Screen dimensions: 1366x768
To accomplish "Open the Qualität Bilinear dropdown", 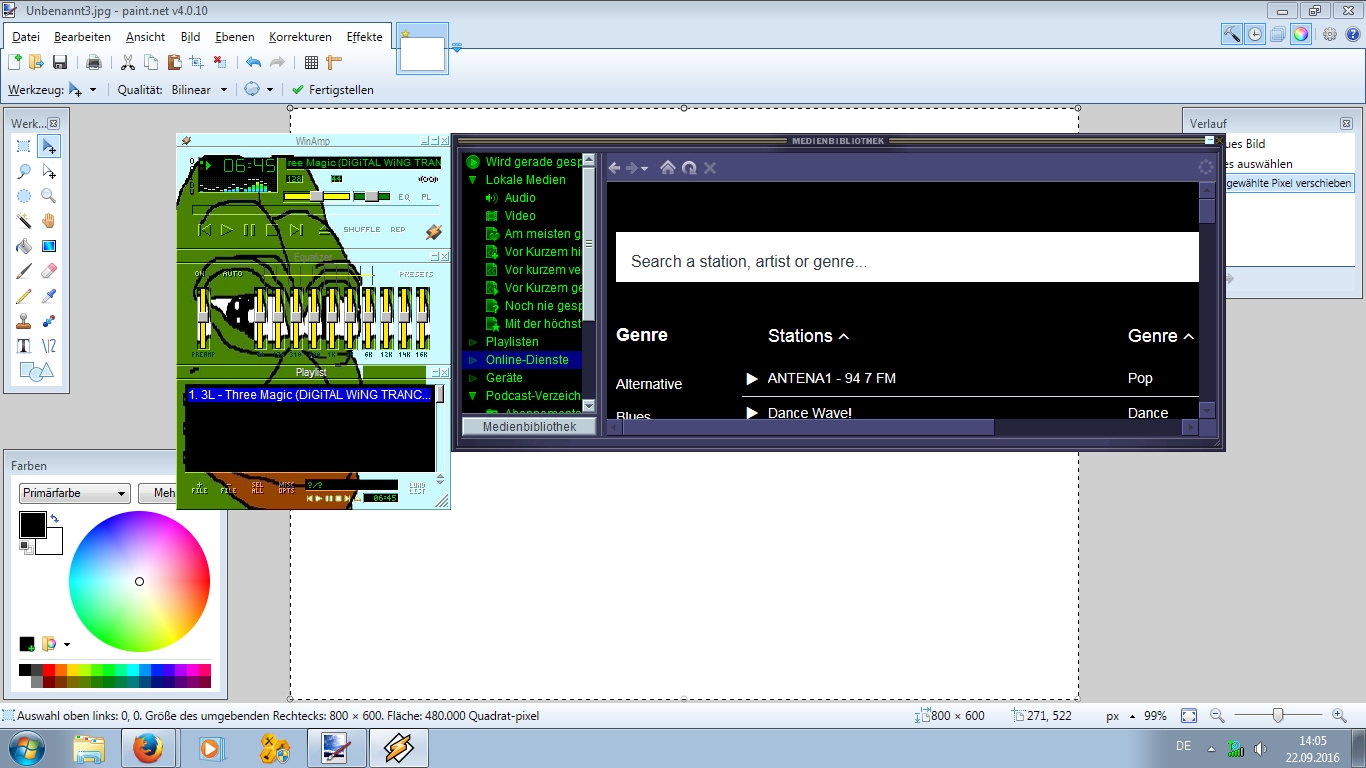I will click(199, 89).
